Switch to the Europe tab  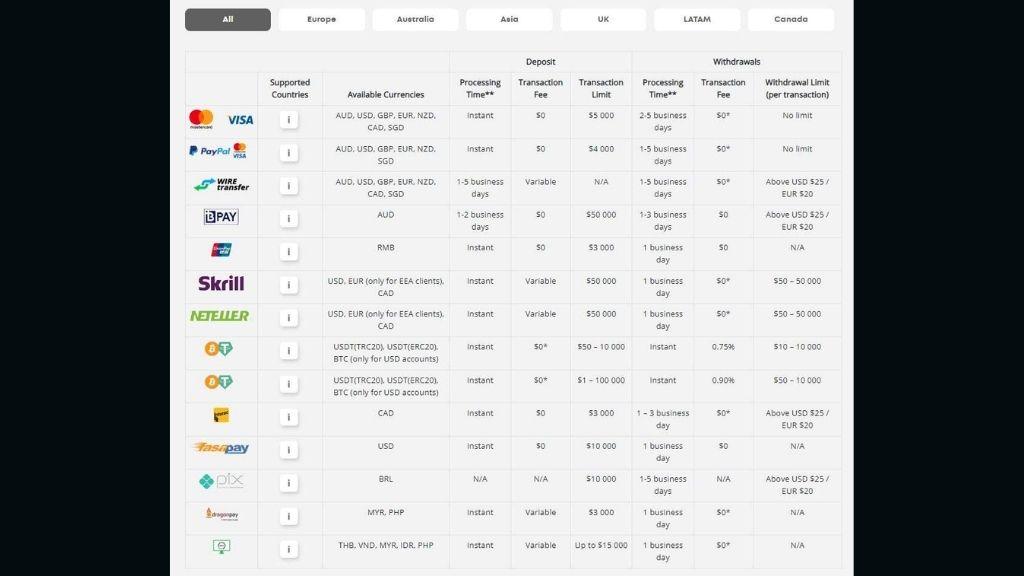pos(322,20)
